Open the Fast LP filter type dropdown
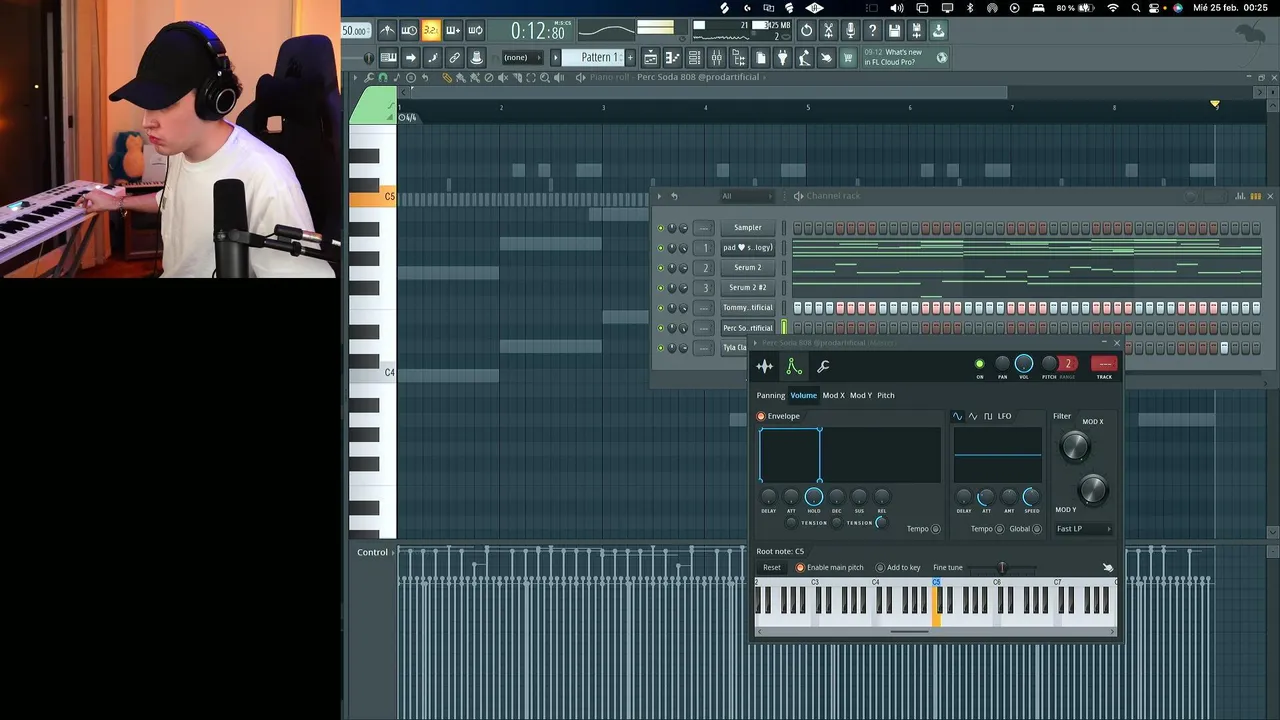 point(1083,529)
